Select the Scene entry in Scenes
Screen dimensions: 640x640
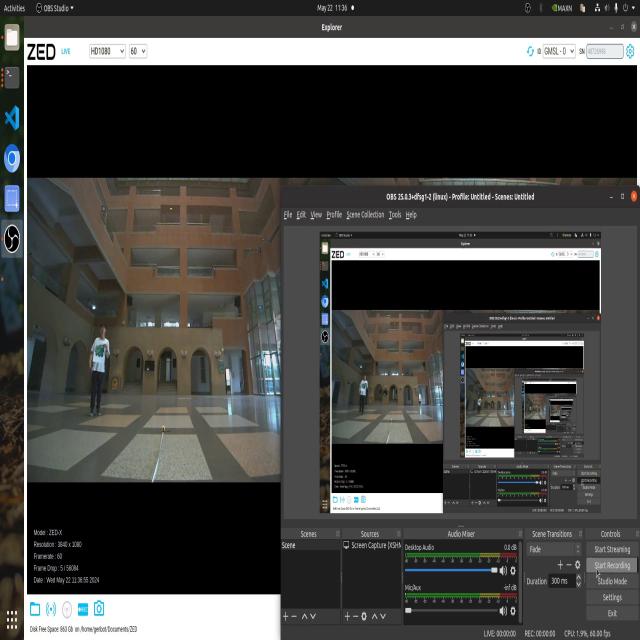pos(310,545)
